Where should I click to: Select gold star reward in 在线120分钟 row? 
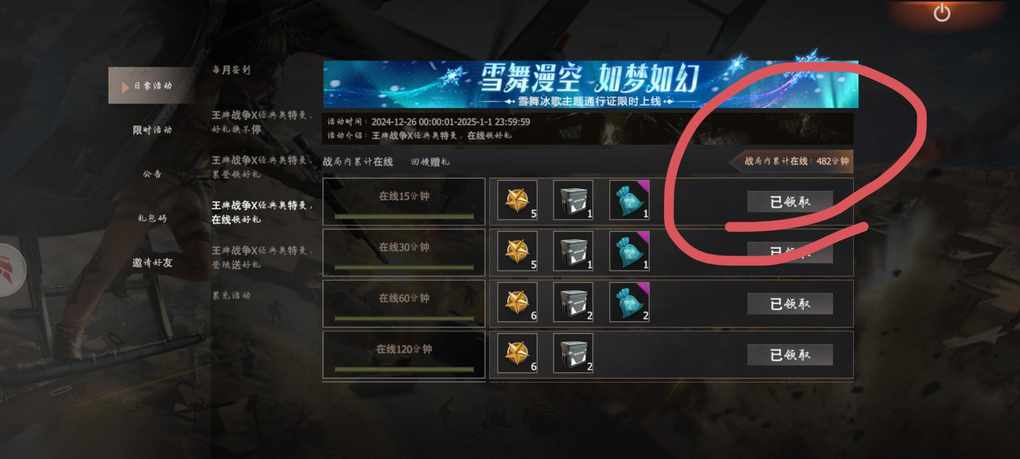point(517,353)
